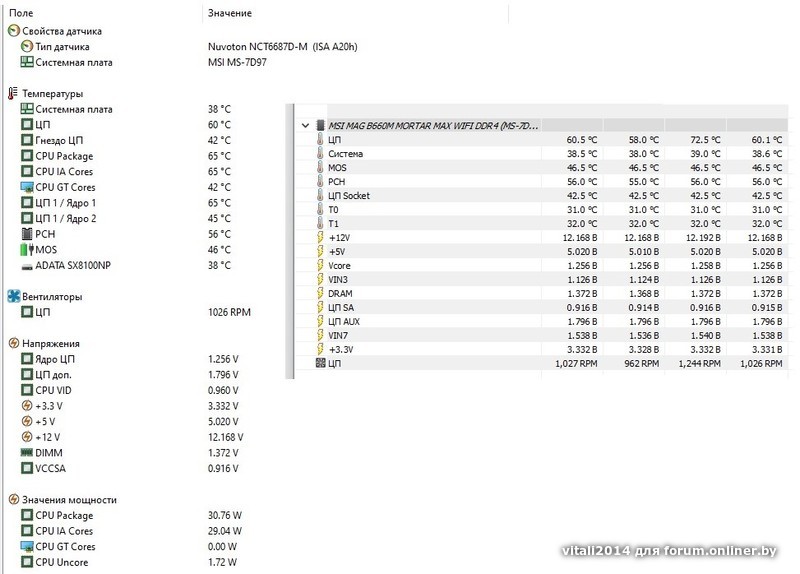Click the Nuvoton NCT6687D-M value
Screen dimensions: 800x574
(x=283, y=46)
